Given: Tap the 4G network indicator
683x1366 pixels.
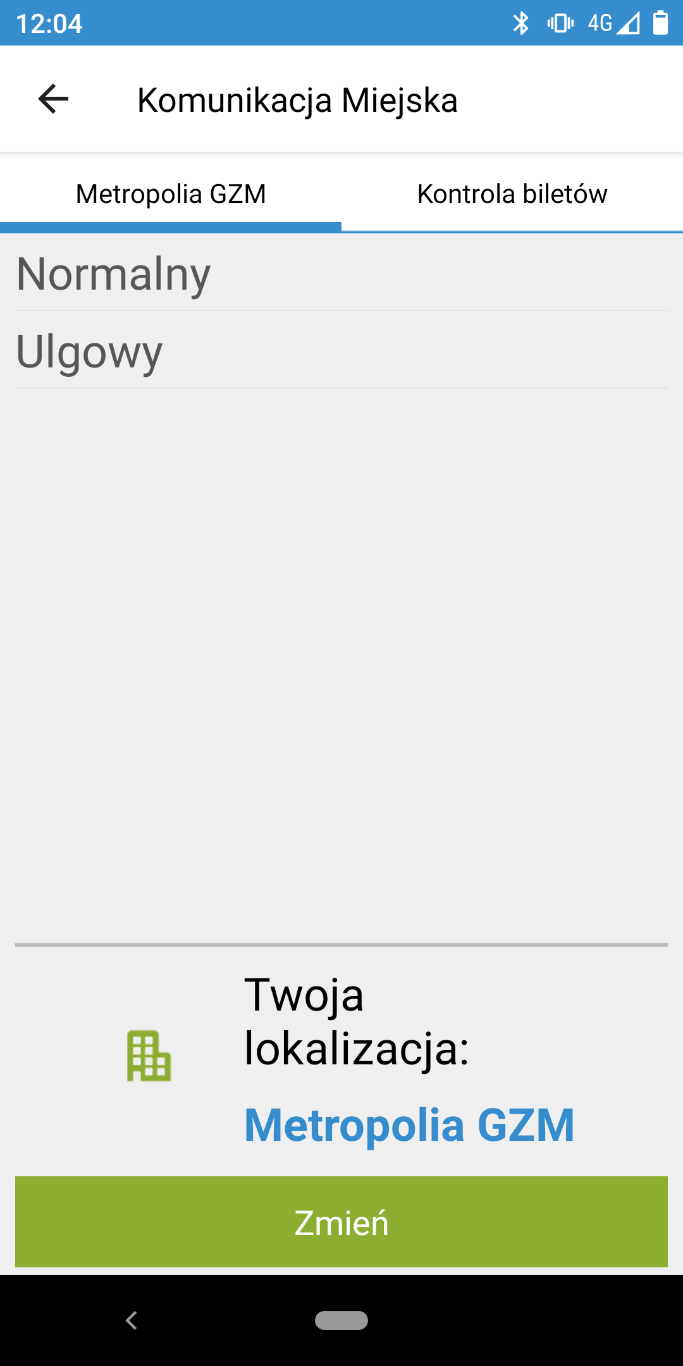Looking at the screenshot, I should (x=600, y=23).
